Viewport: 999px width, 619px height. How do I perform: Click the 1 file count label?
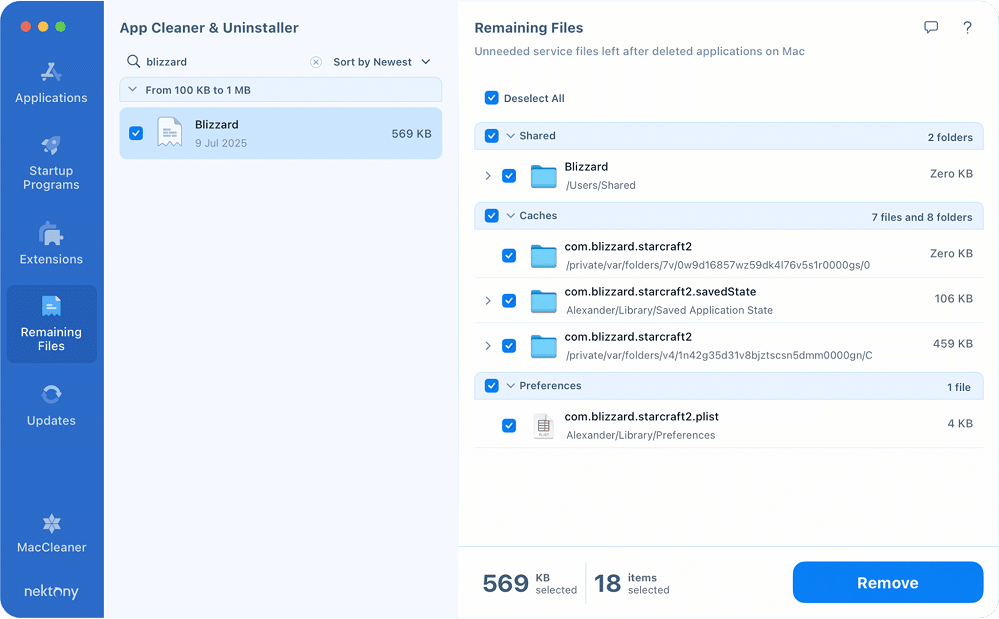tap(959, 387)
